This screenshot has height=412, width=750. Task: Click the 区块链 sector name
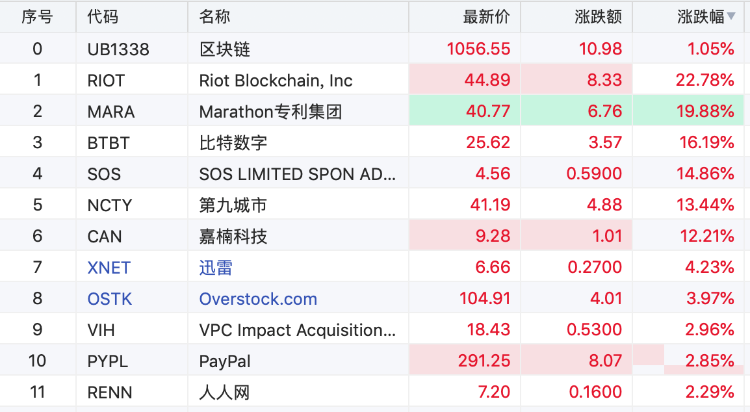[x=222, y=48]
